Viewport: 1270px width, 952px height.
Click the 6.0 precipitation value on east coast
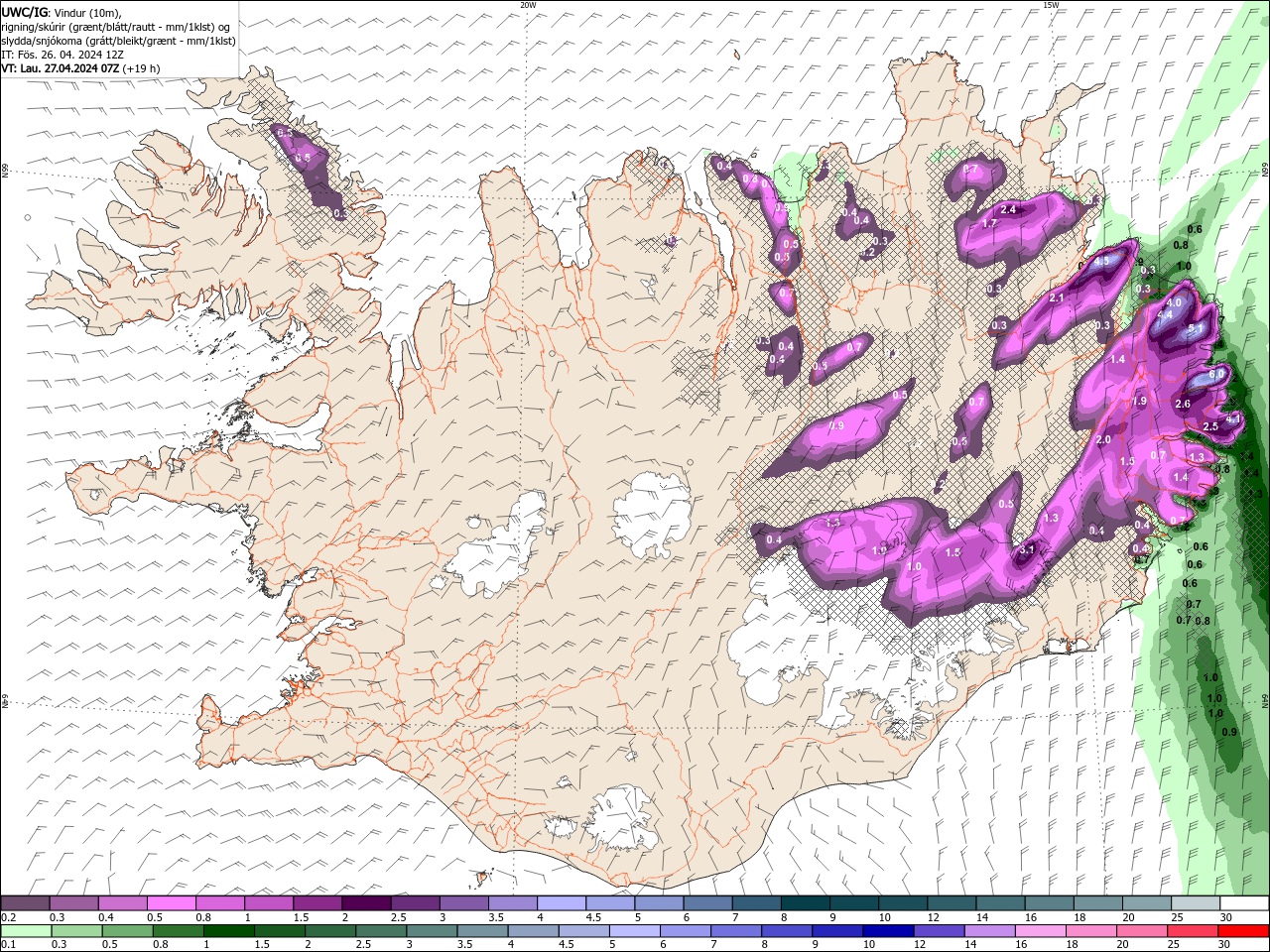(1217, 374)
